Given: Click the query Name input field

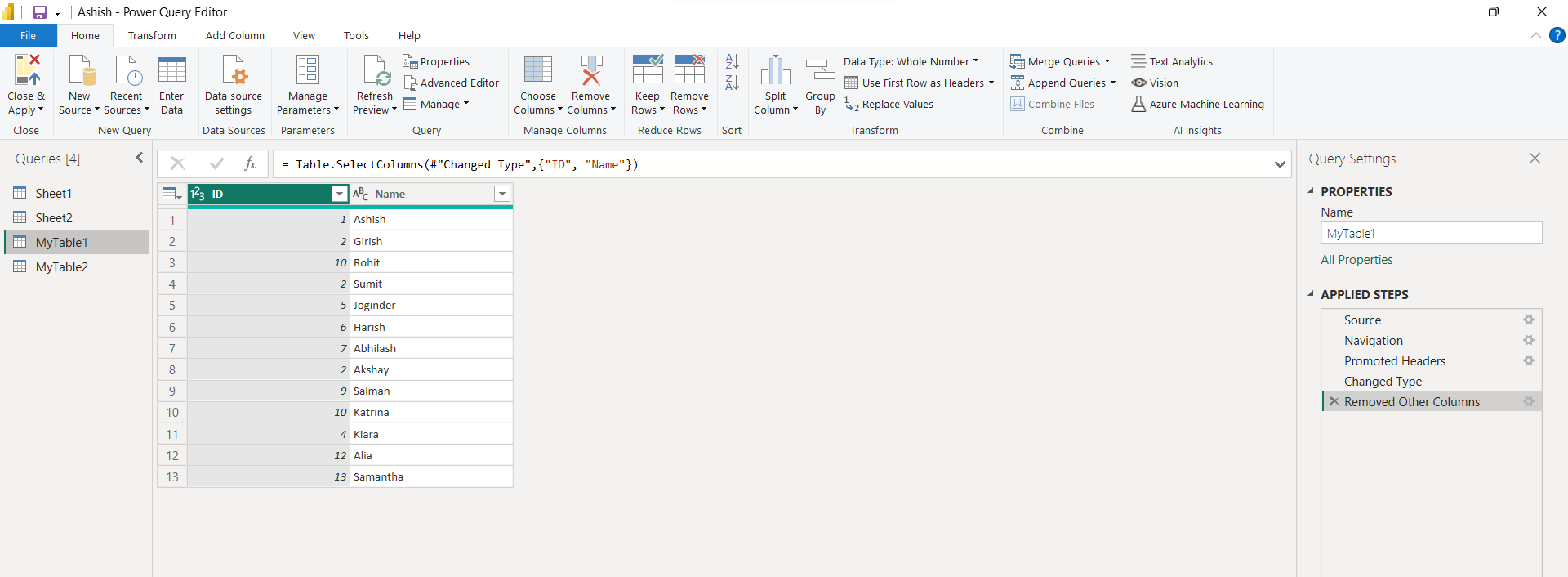Looking at the screenshot, I should [1430, 234].
